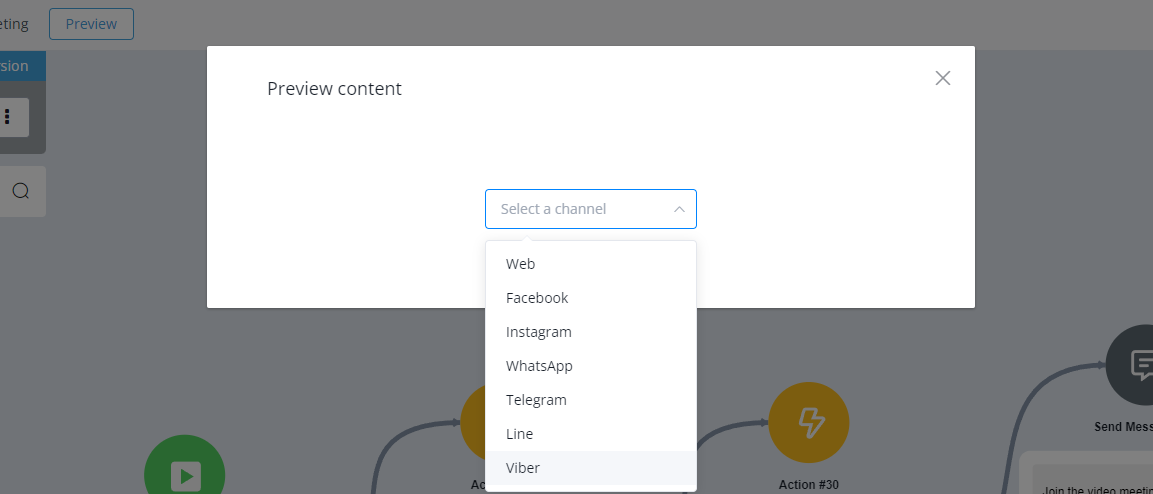The image size is (1153, 494).
Task: Click the magnifier search icon
Action: 21,191
